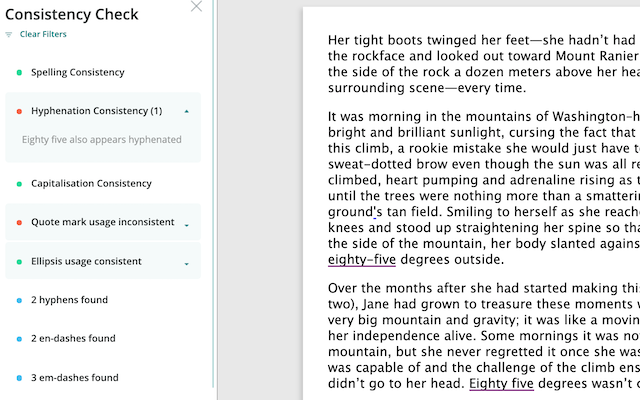Click blue dot beside 2 en-dashes found
Screen dimensions: 640x400
[x=19, y=339]
